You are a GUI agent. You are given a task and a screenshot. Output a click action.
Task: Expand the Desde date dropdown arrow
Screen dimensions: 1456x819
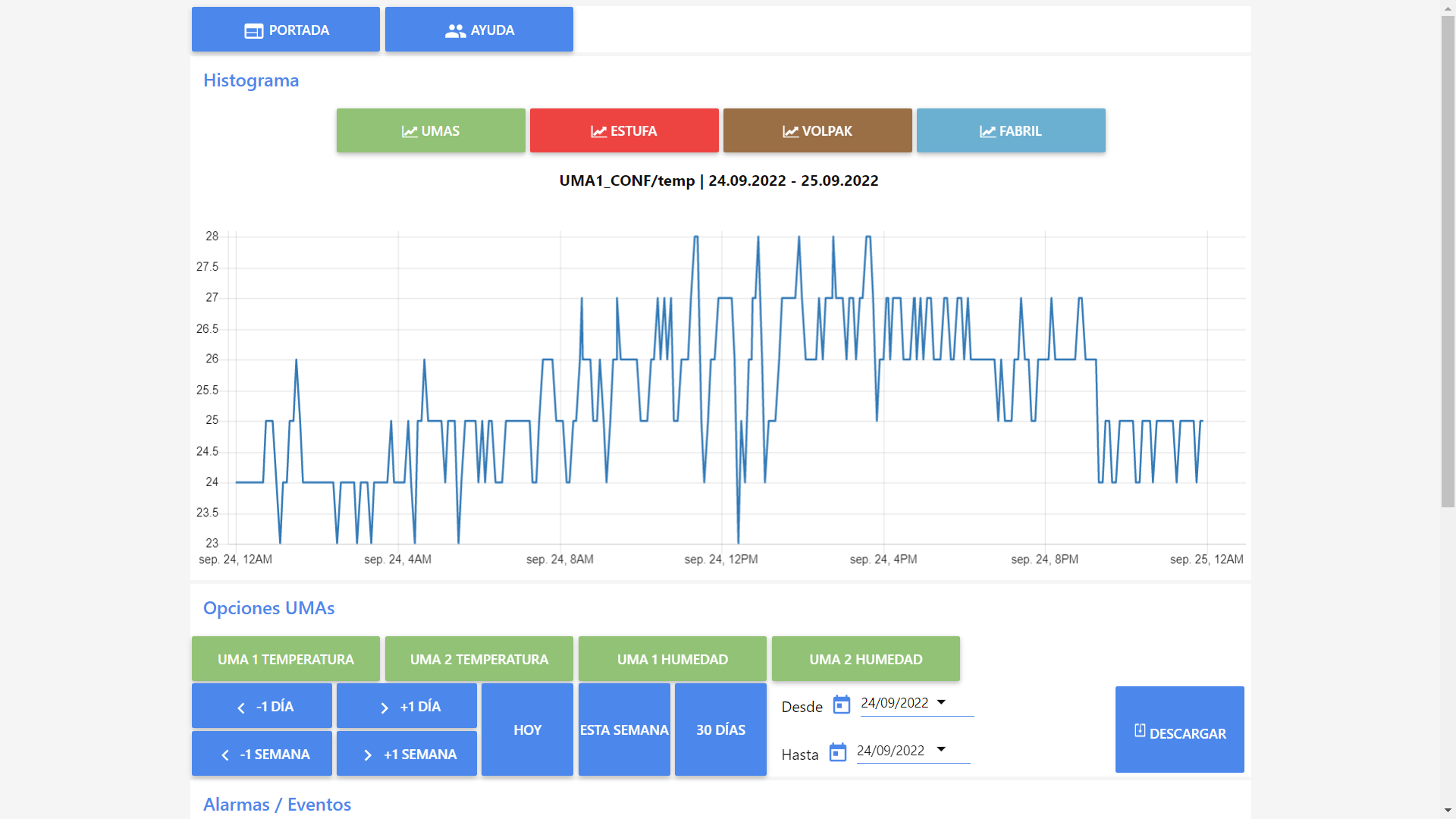pyautogui.click(x=941, y=702)
